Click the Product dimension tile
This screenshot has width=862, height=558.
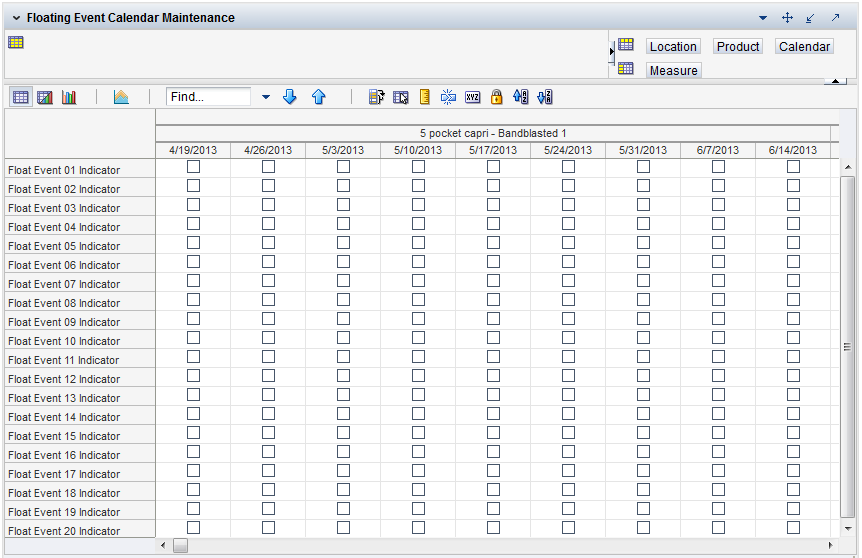tap(738, 47)
